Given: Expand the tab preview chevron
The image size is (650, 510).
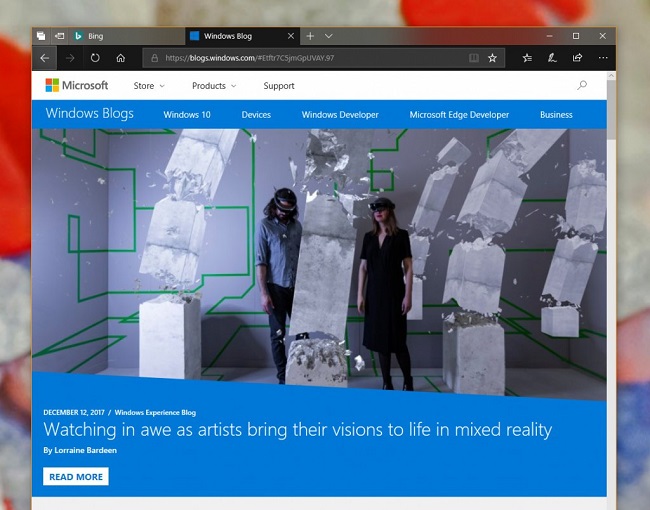Looking at the screenshot, I should (329, 36).
